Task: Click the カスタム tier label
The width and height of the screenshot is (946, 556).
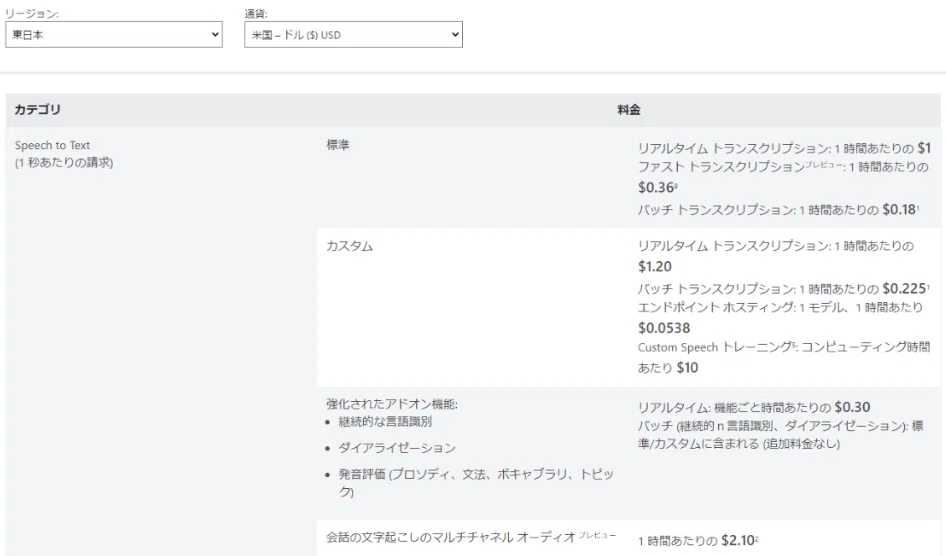Action: pyautogui.click(x=350, y=246)
